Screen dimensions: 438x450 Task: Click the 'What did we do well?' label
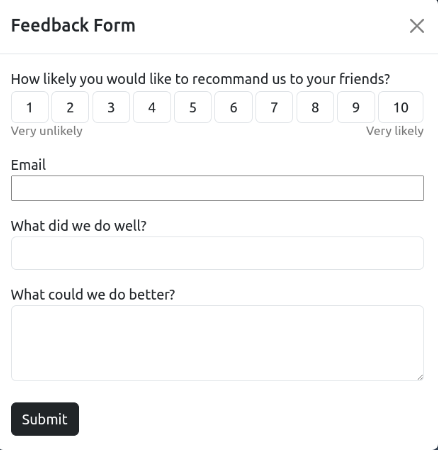coord(79,226)
